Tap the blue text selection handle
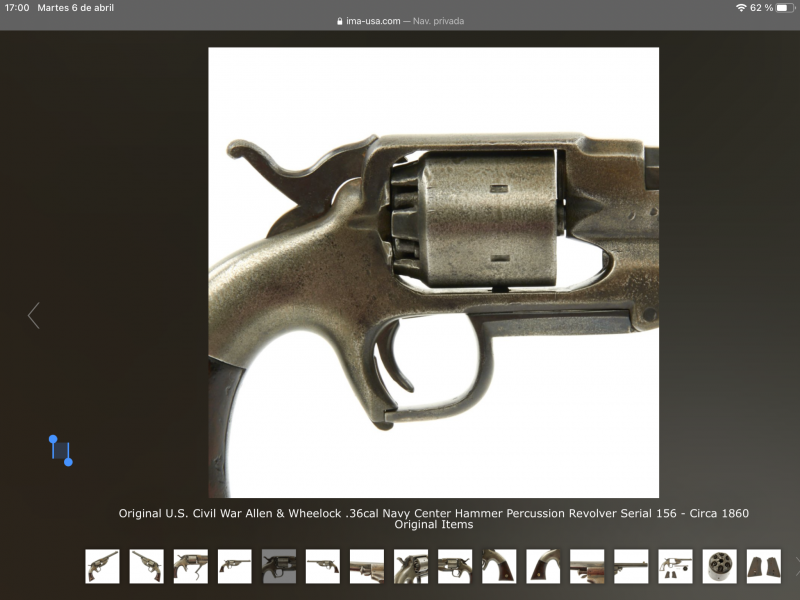The height and width of the screenshot is (600, 800). pyautogui.click(x=60, y=450)
